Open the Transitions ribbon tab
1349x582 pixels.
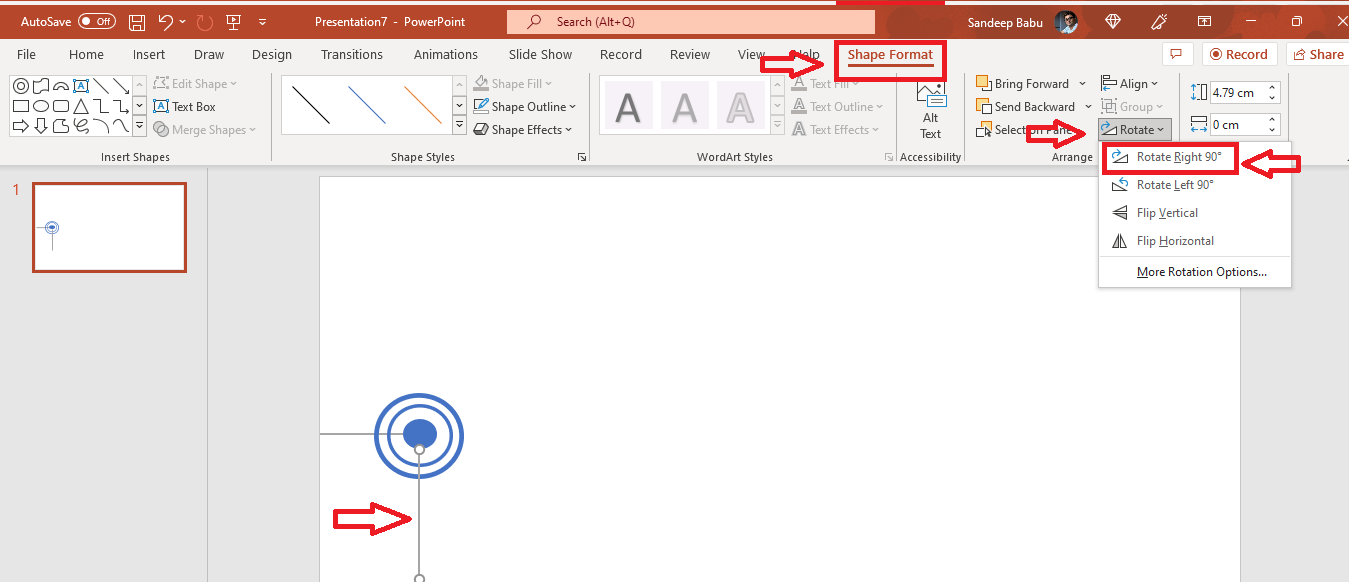click(351, 55)
